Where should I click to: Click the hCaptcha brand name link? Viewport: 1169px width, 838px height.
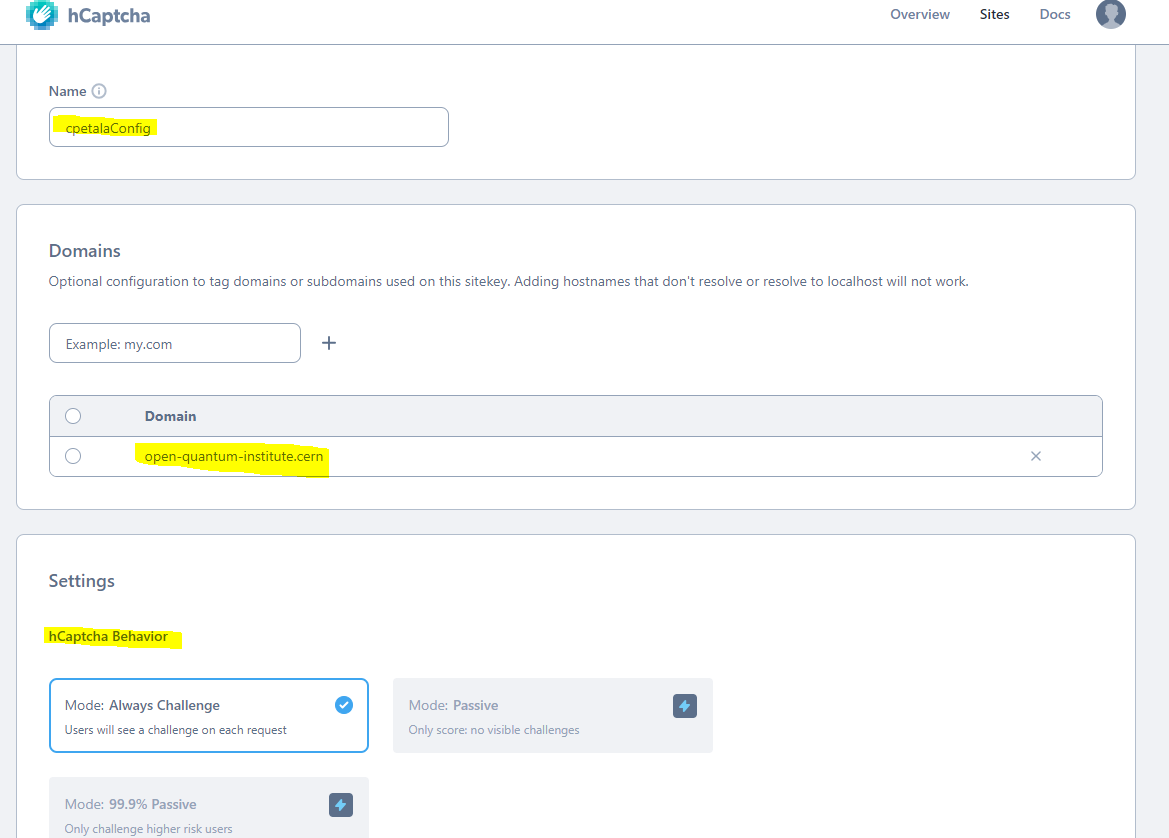109,16
